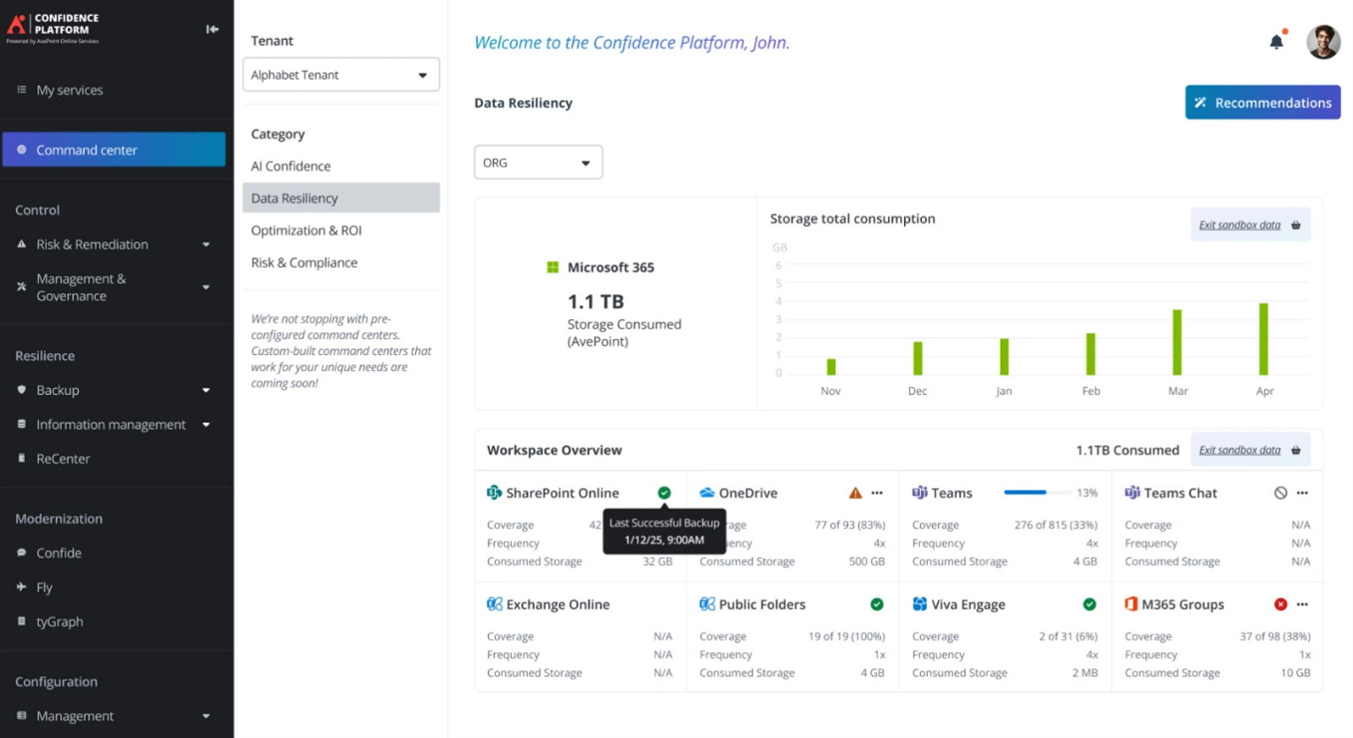Click OneDrive coverage 77 of 93 (83%)
Viewport: 1353px width, 738px height.
(850, 525)
